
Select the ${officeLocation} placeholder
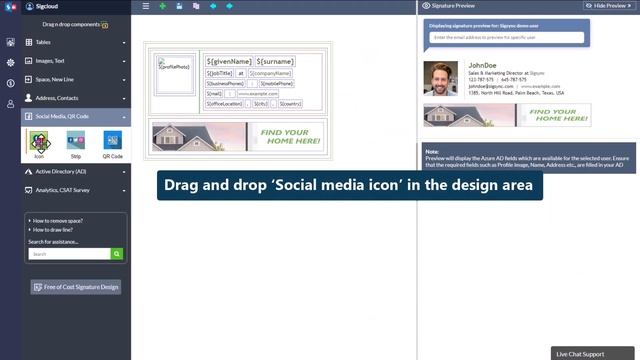click(x=224, y=104)
